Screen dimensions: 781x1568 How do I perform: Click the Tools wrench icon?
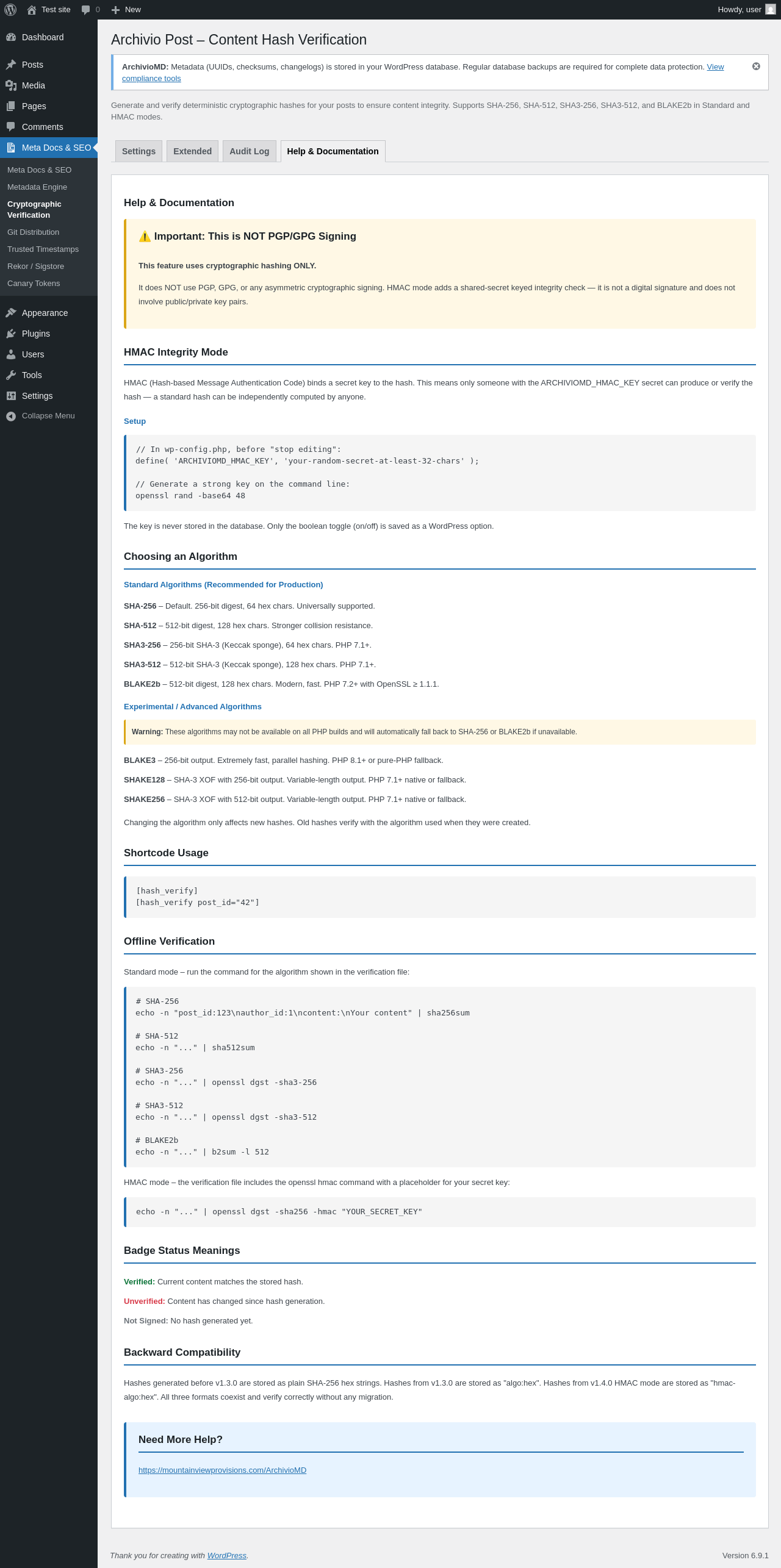[x=11, y=375]
